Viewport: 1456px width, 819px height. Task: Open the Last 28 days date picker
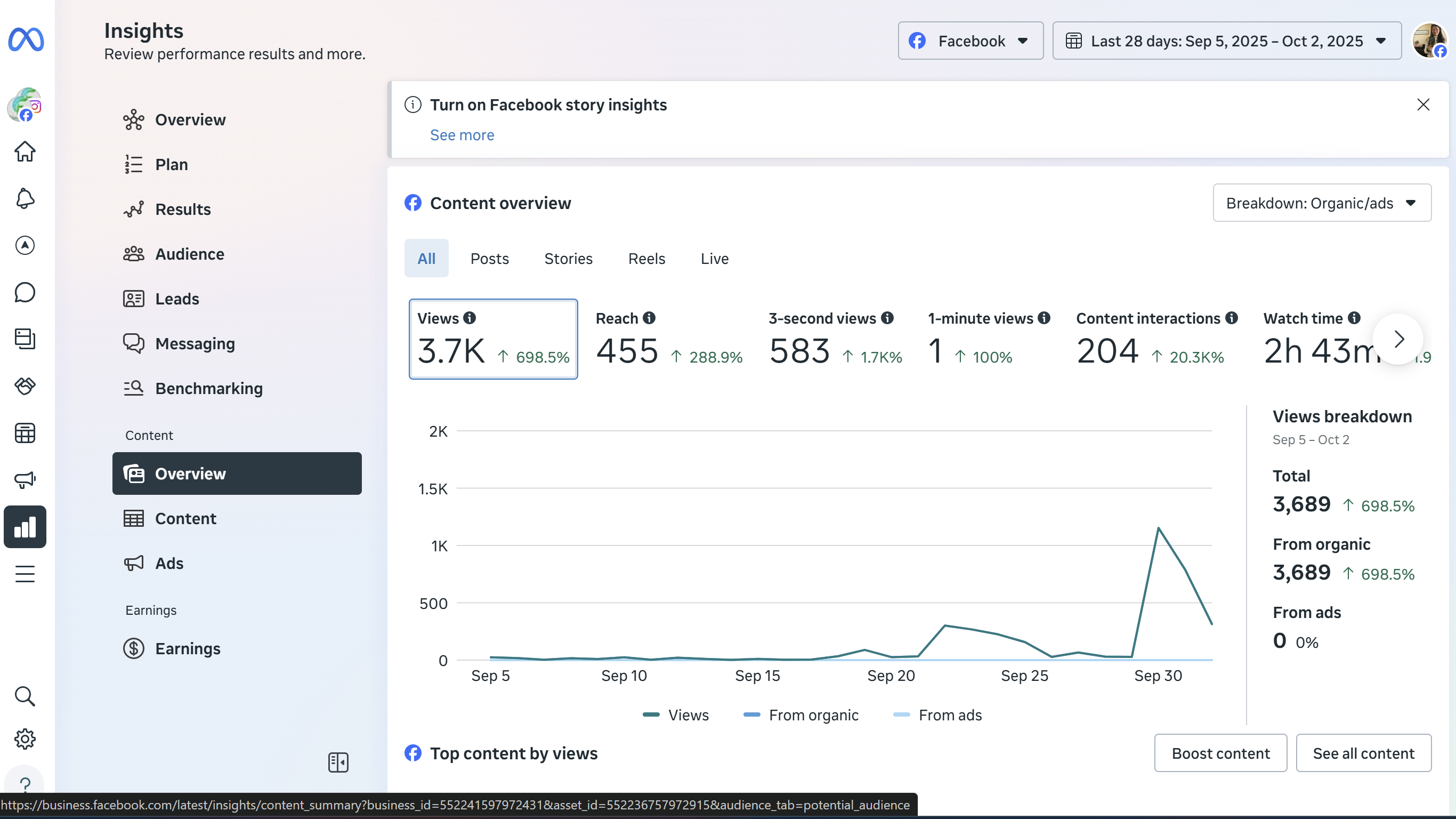click(x=1226, y=41)
